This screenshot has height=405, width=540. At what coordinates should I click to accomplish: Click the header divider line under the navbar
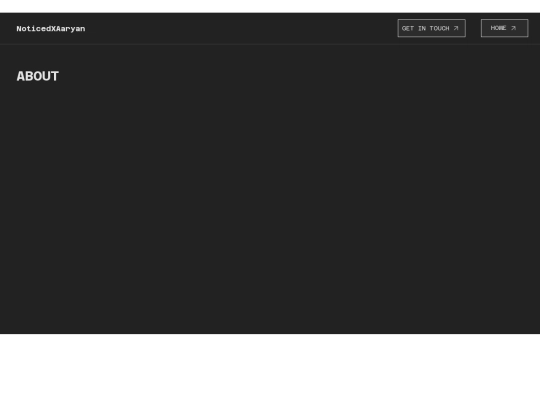tap(270, 44)
